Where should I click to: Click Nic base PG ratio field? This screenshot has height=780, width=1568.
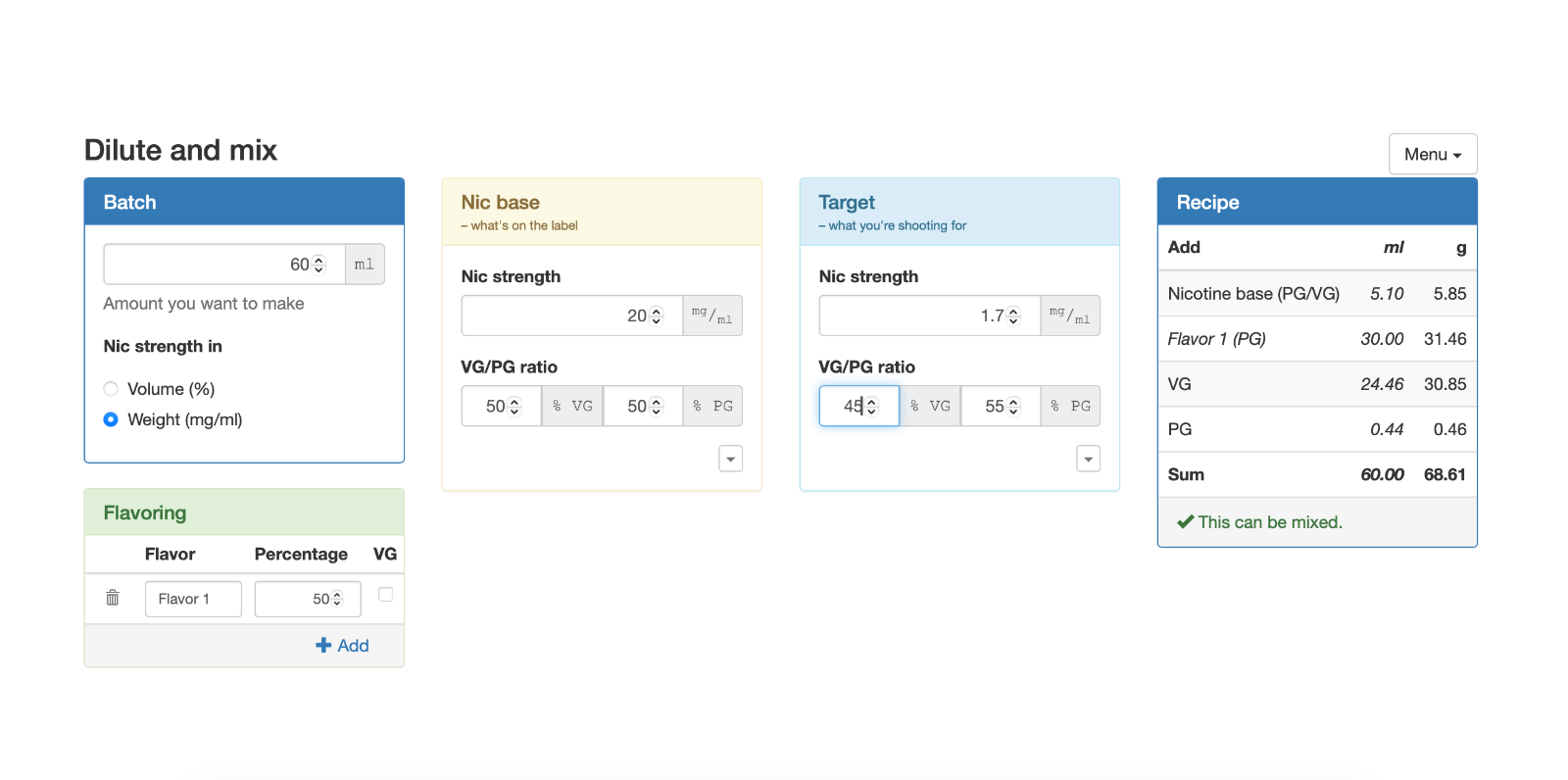[x=643, y=406]
